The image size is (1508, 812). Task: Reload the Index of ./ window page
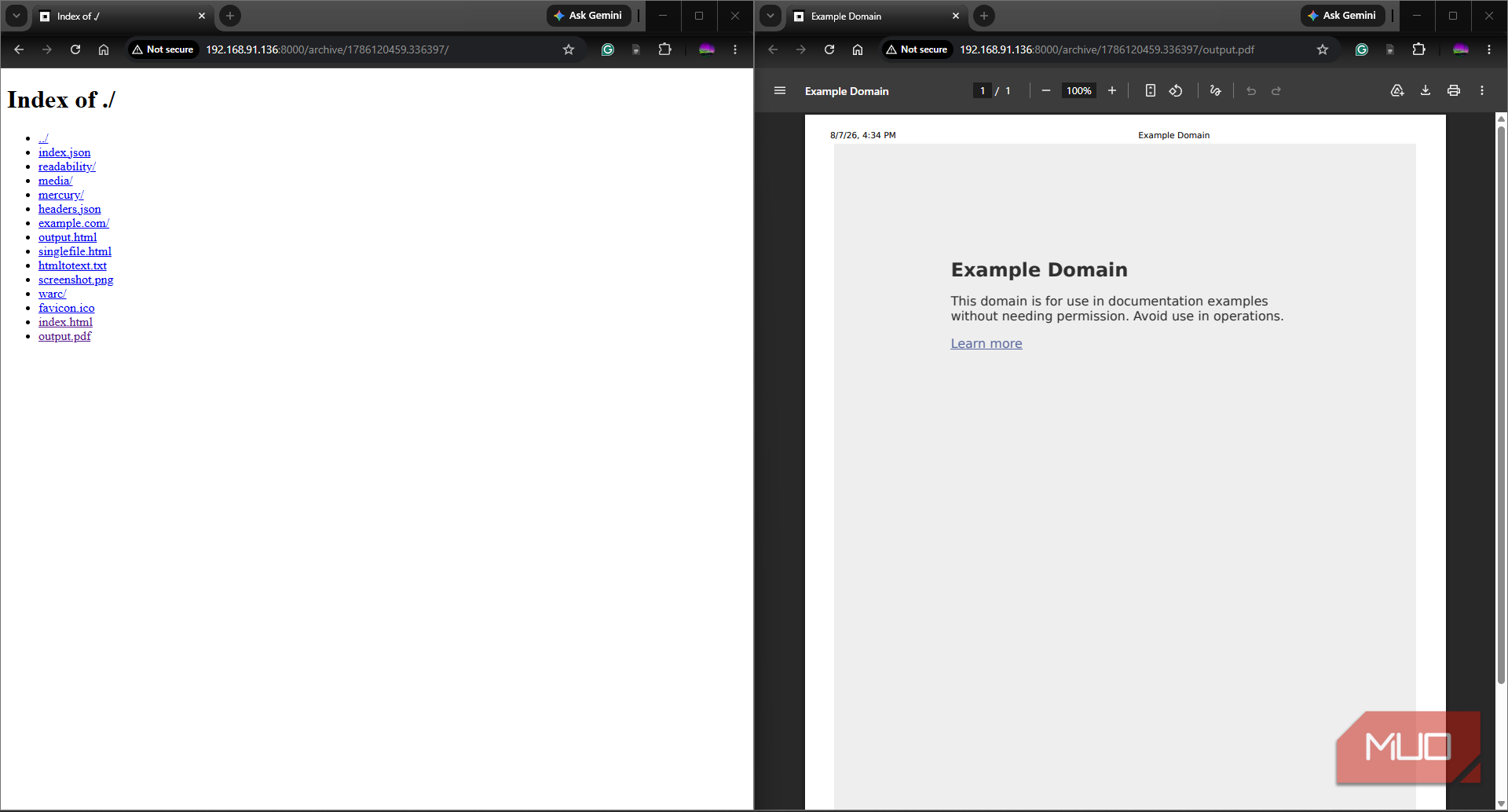75,49
